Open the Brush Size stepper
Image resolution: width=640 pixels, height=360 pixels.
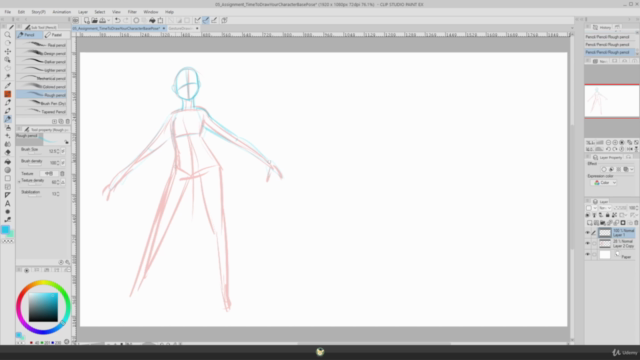pos(58,151)
